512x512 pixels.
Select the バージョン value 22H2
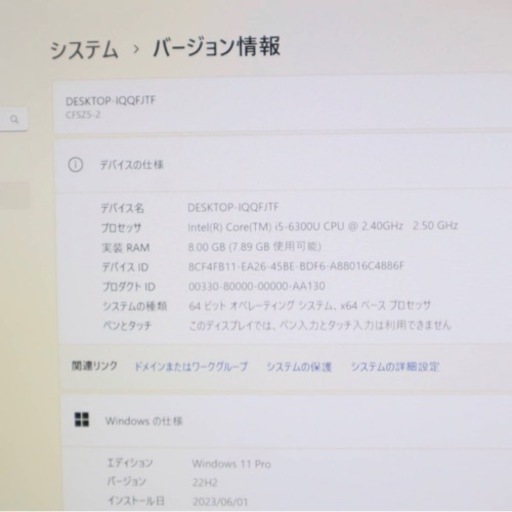205,482
